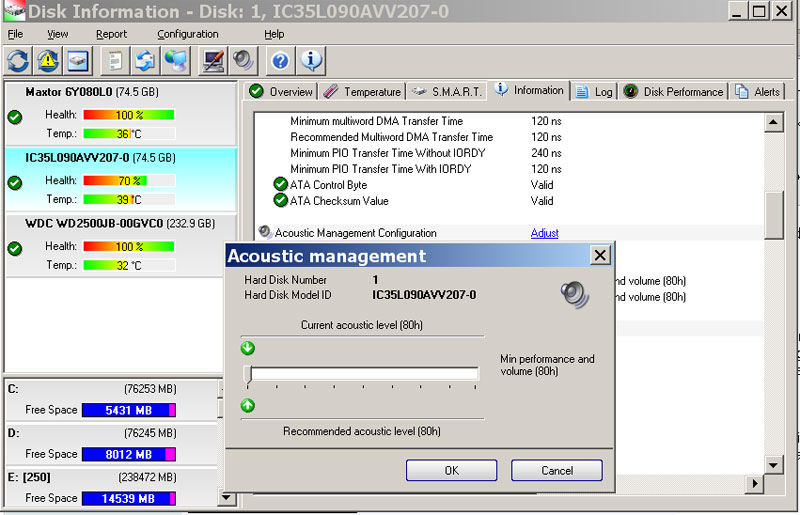Switch to the Disk Performance tab
800x515 pixels.
click(673, 92)
